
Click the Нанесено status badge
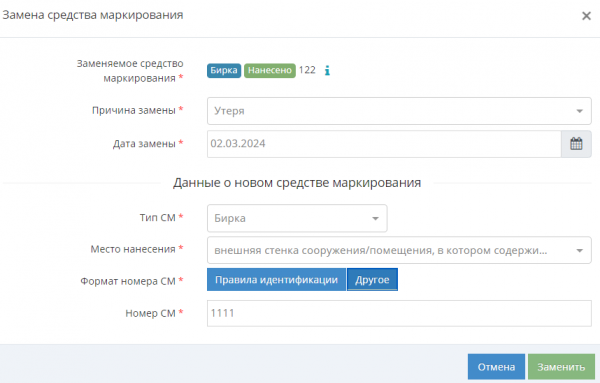click(x=270, y=70)
